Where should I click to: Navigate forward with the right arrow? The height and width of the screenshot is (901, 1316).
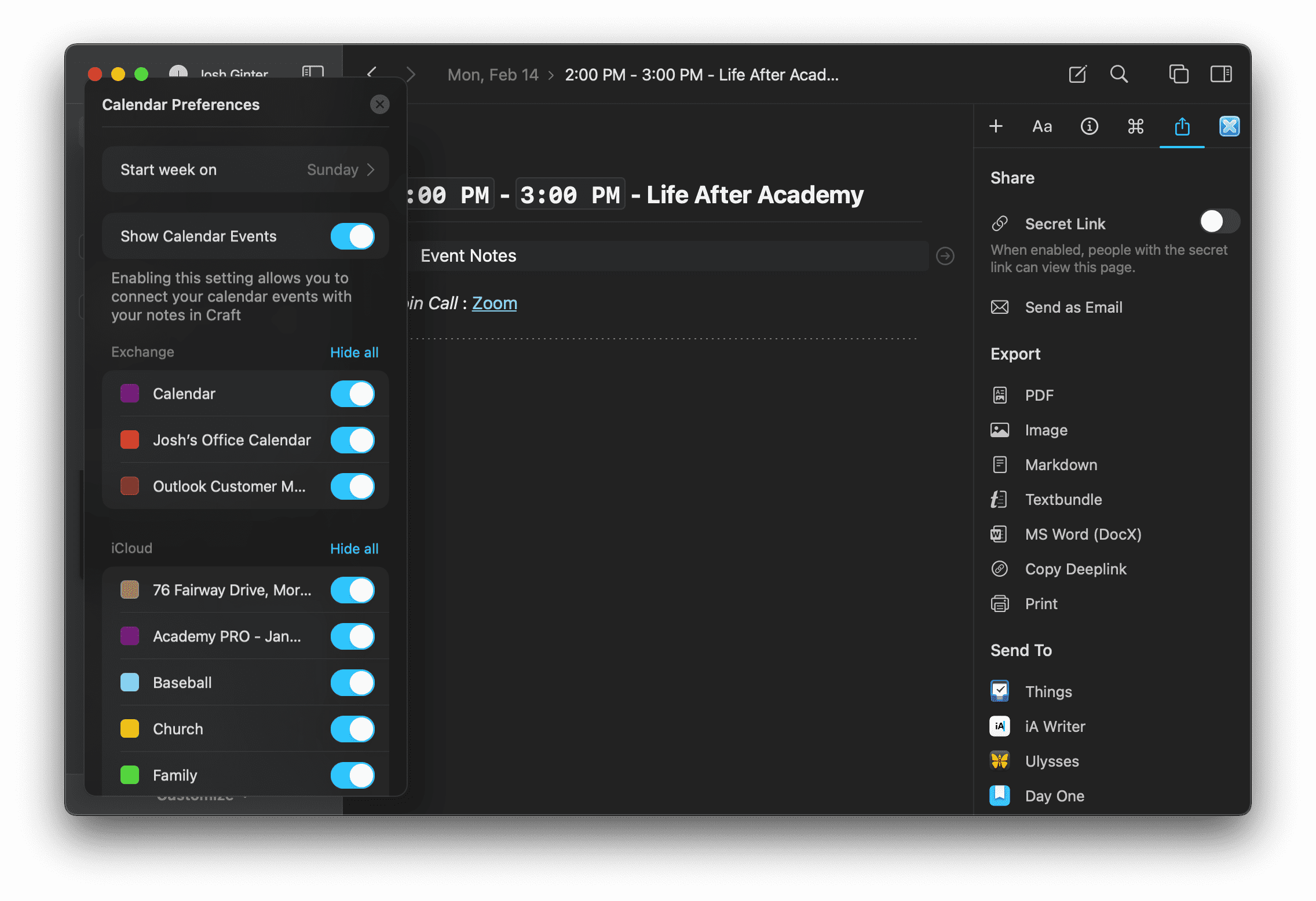click(x=411, y=74)
